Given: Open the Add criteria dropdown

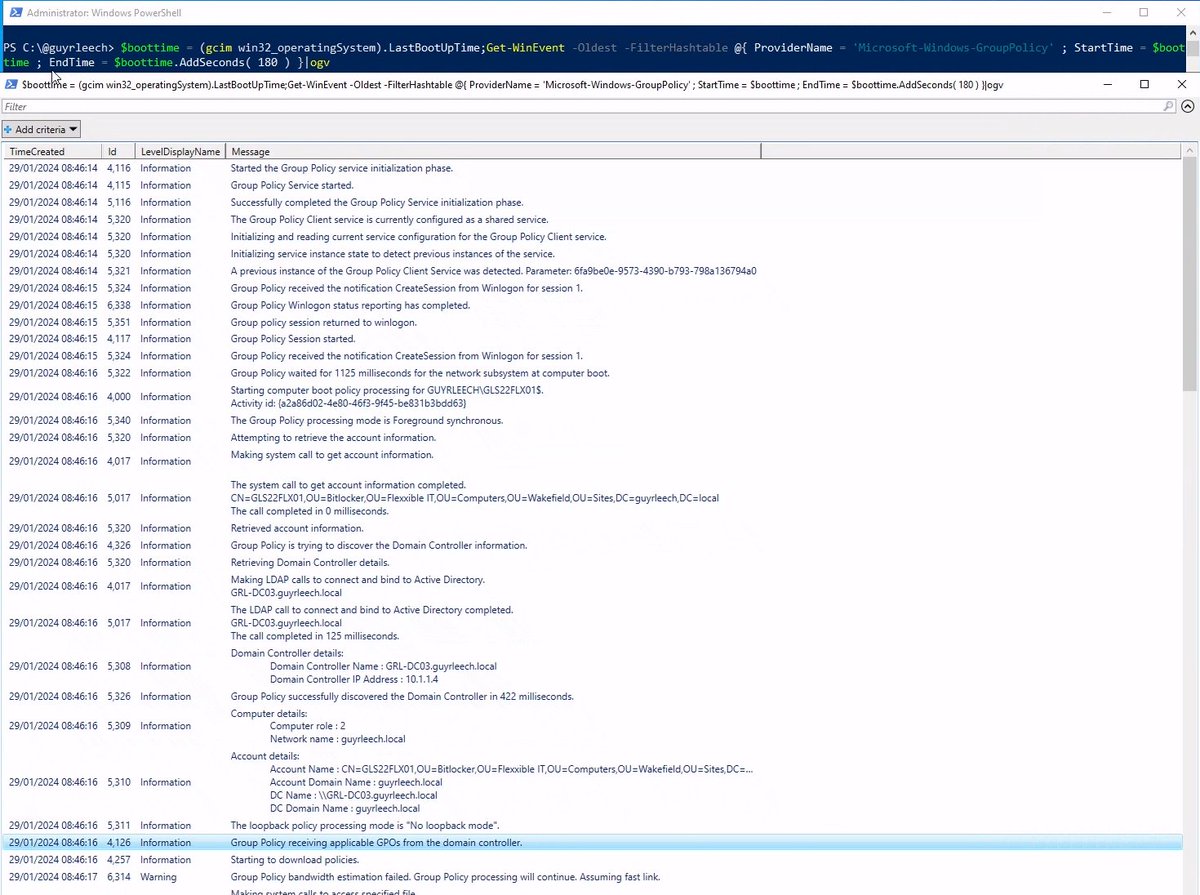Looking at the screenshot, I should [41, 129].
